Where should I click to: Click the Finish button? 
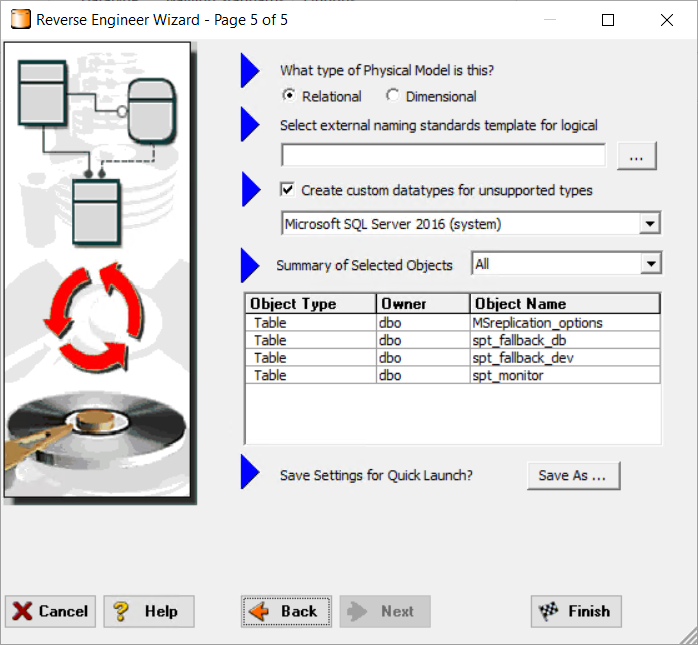tap(576, 611)
